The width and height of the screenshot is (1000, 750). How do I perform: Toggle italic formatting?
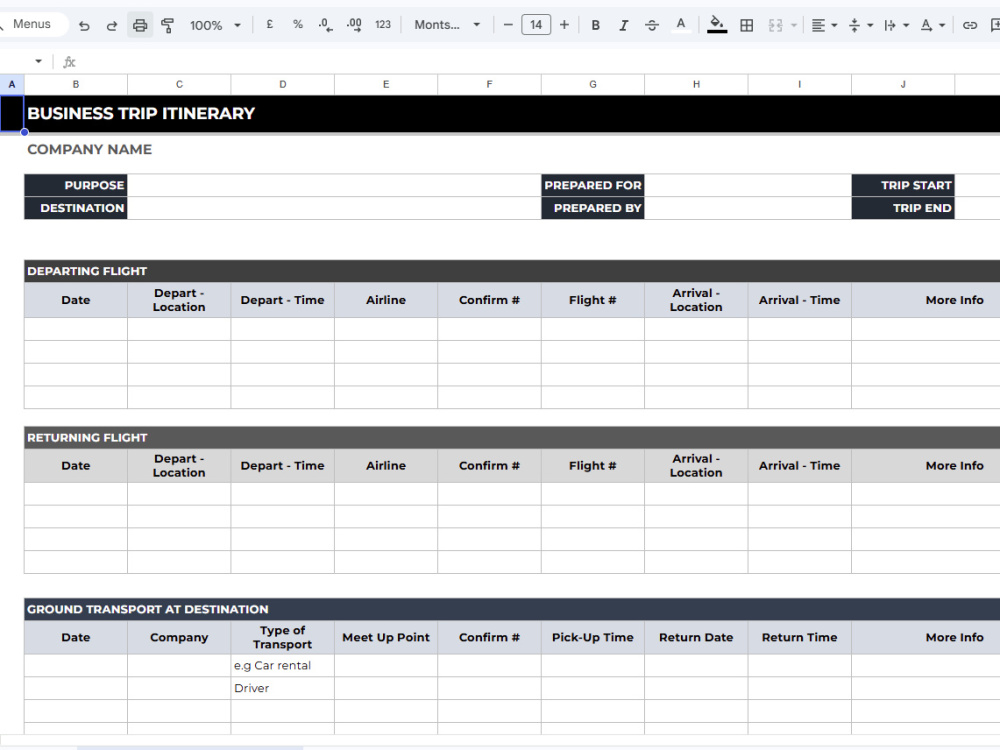[623, 25]
